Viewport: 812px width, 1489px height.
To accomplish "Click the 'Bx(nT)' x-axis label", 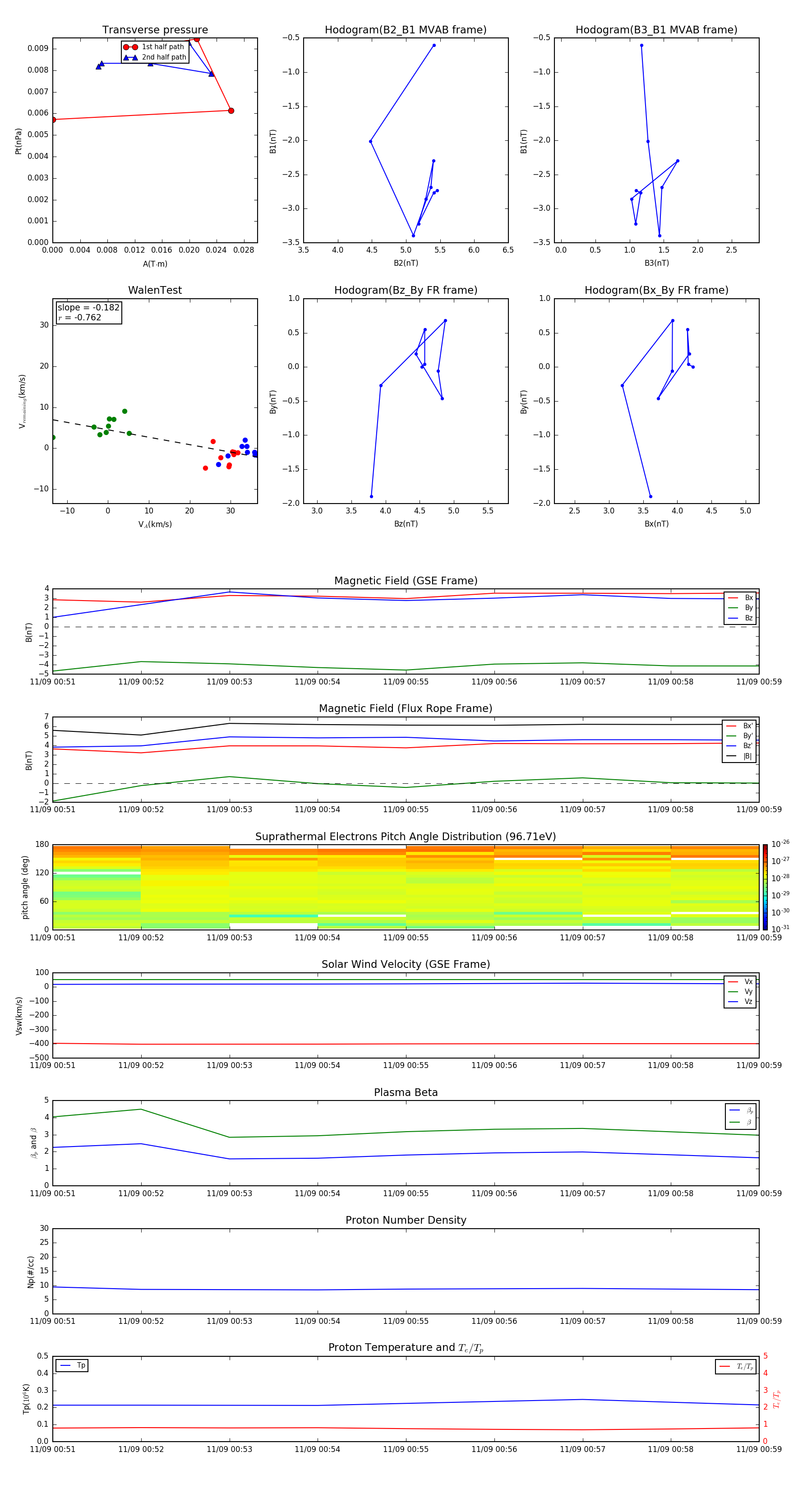I will click(656, 524).
